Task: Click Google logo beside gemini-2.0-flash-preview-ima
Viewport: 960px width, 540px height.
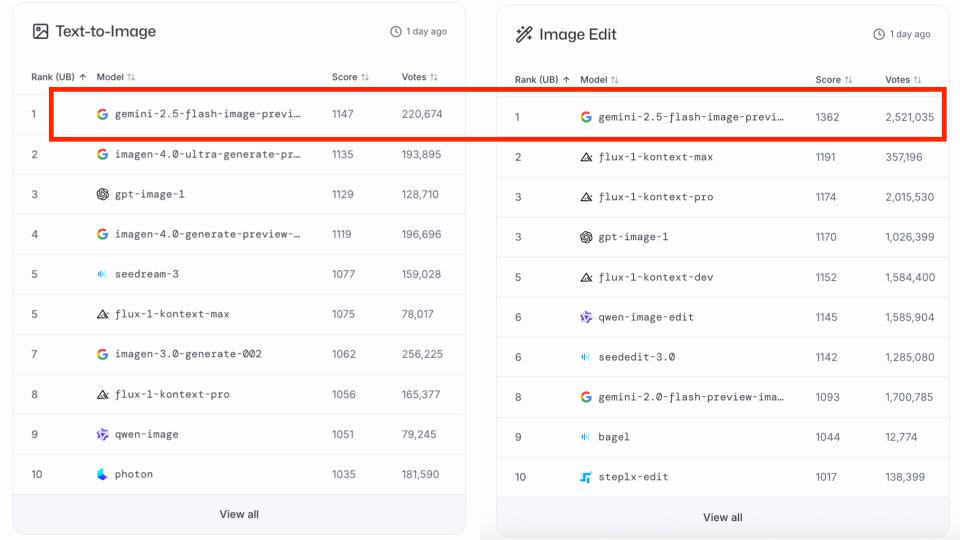Action: [586, 397]
